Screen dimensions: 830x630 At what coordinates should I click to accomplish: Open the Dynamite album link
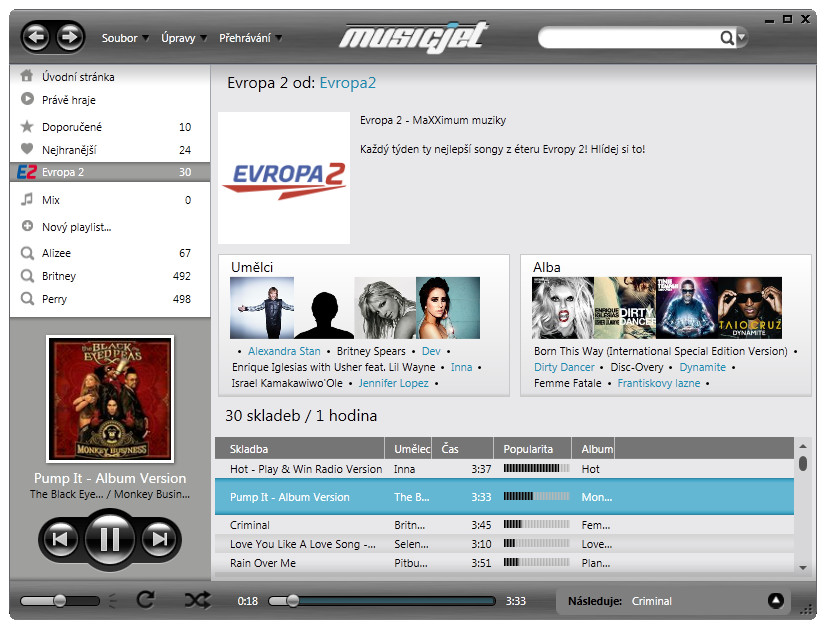(x=702, y=367)
